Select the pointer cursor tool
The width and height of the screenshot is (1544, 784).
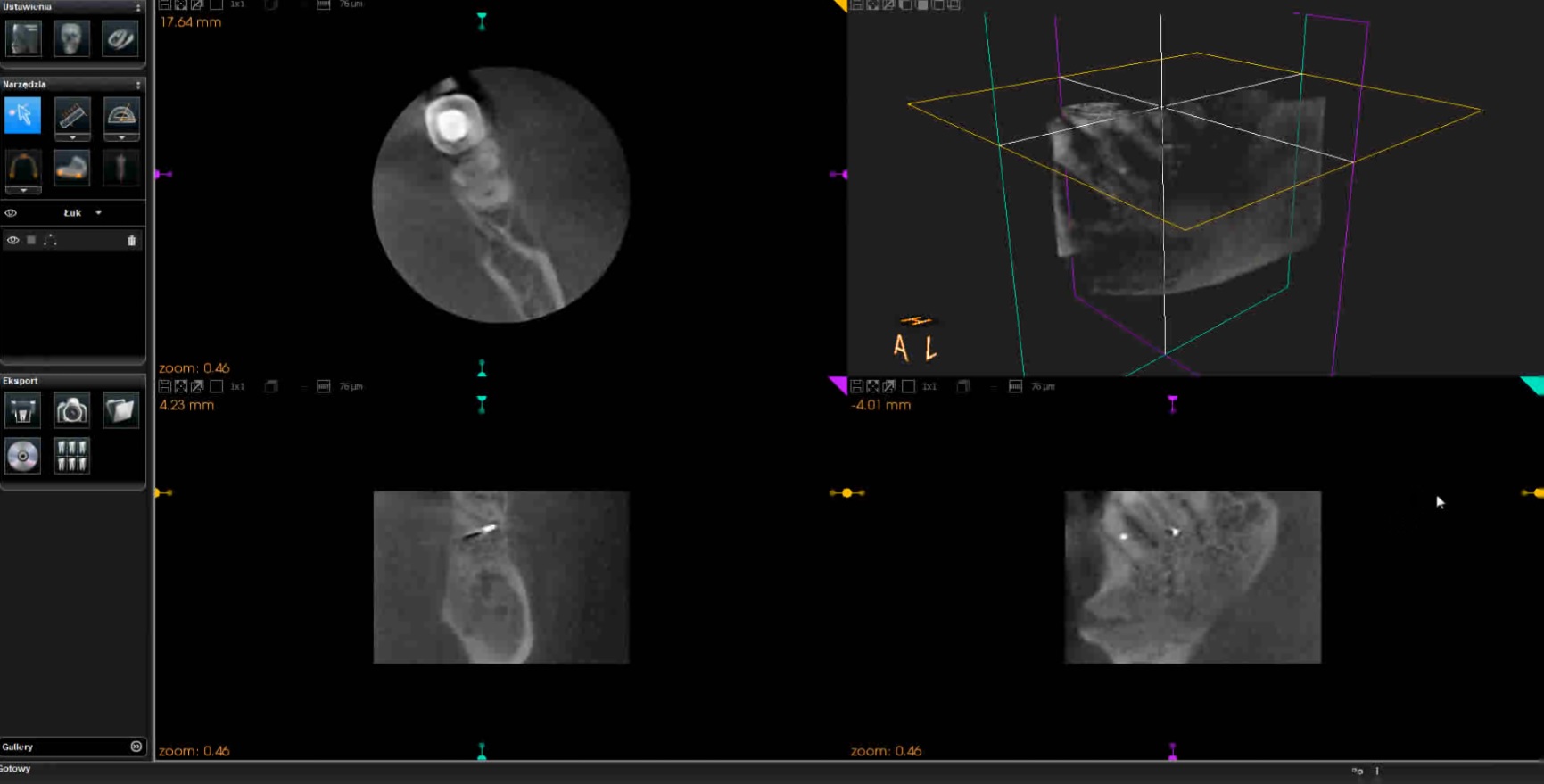pos(22,116)
